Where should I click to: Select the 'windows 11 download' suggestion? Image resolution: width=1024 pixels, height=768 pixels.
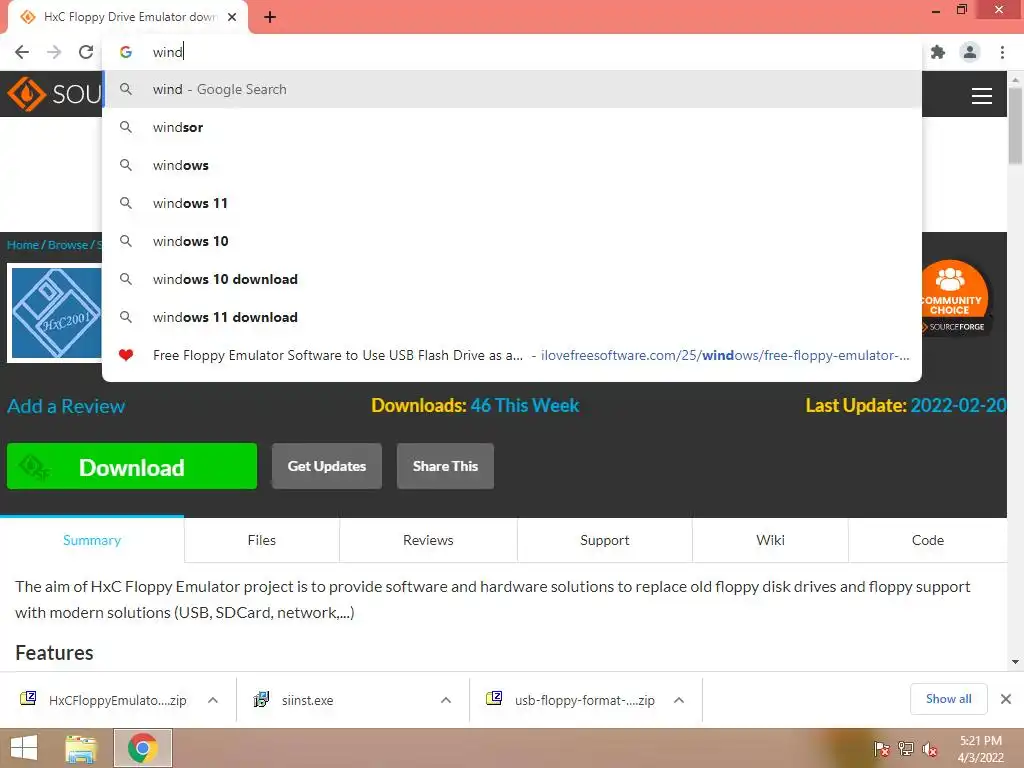(x=512, y=317)
